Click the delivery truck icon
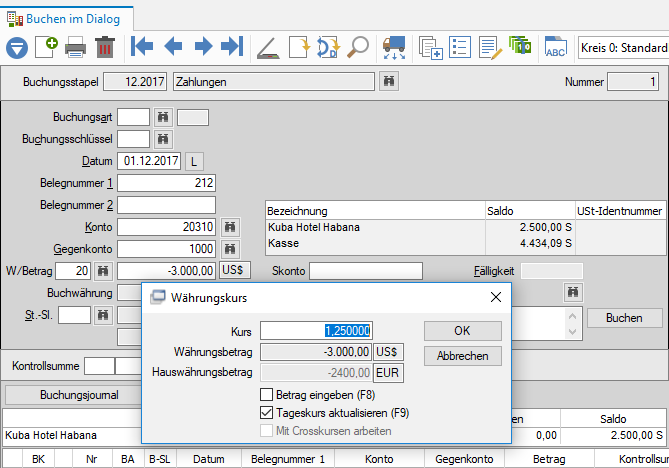This screenshot has width=669, height=468. [394, 47]
